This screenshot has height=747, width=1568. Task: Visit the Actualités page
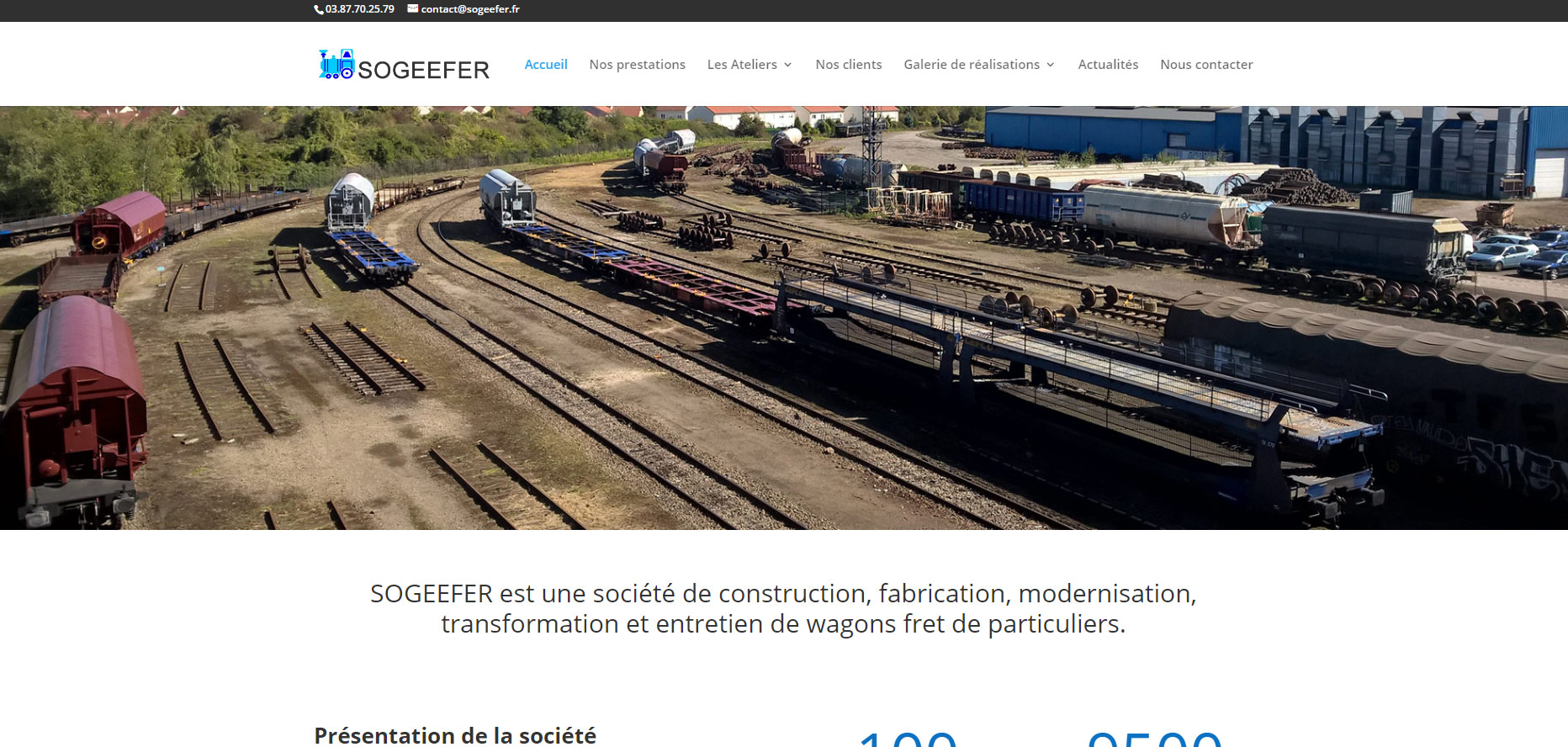point(1108,65)
